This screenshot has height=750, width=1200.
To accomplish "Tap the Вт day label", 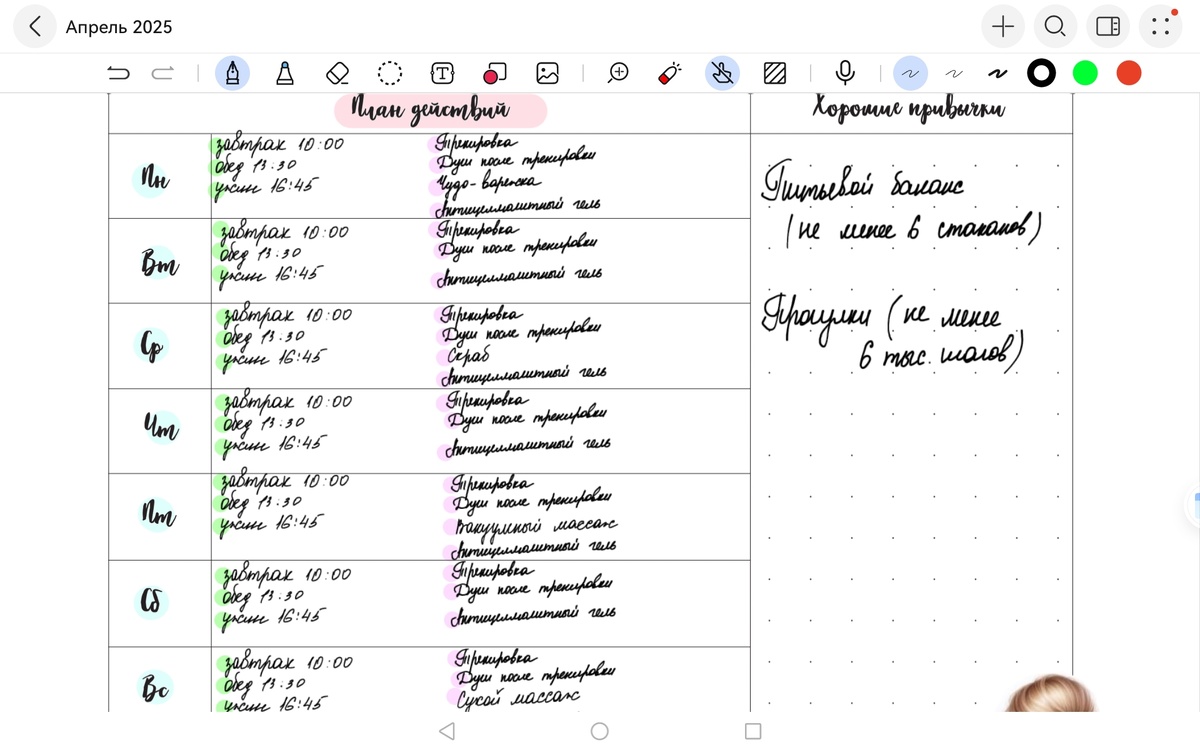I will (x=159, y=264).
